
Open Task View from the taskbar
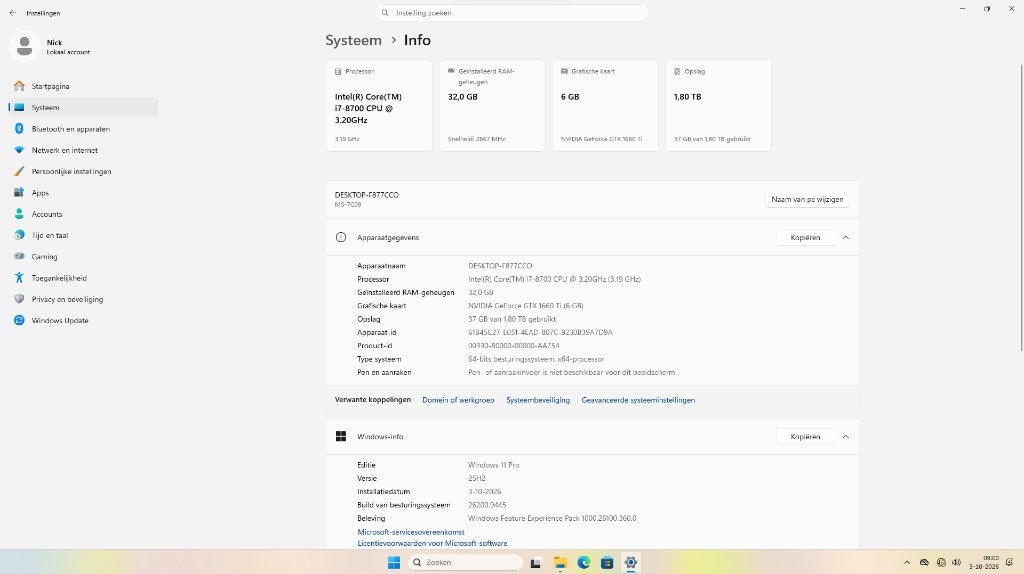tap(536, 562)
